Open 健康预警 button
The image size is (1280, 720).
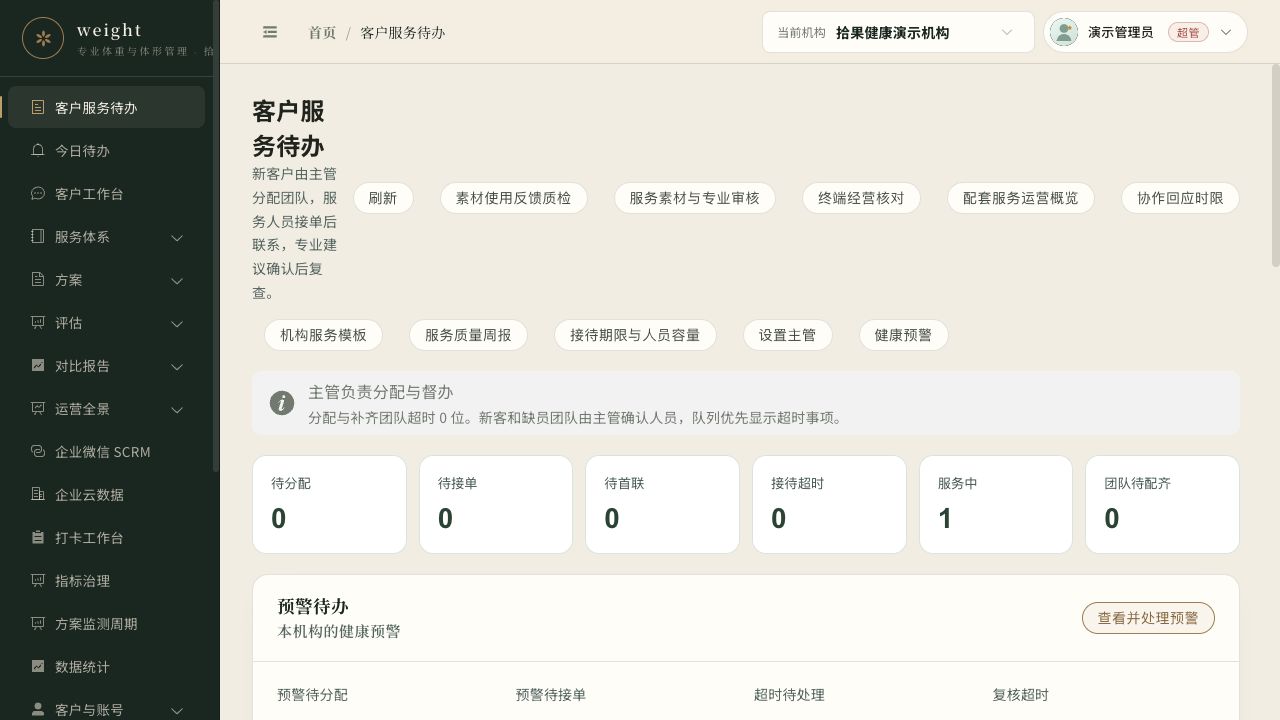pyautogui.click(x=903, y=335)
